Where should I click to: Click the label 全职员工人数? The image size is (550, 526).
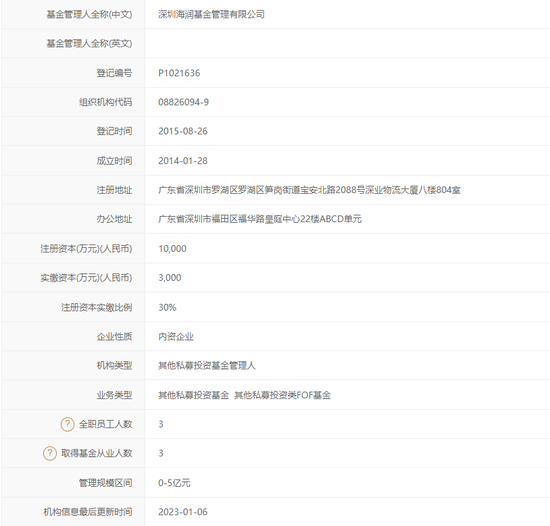(x=106, y=424)
